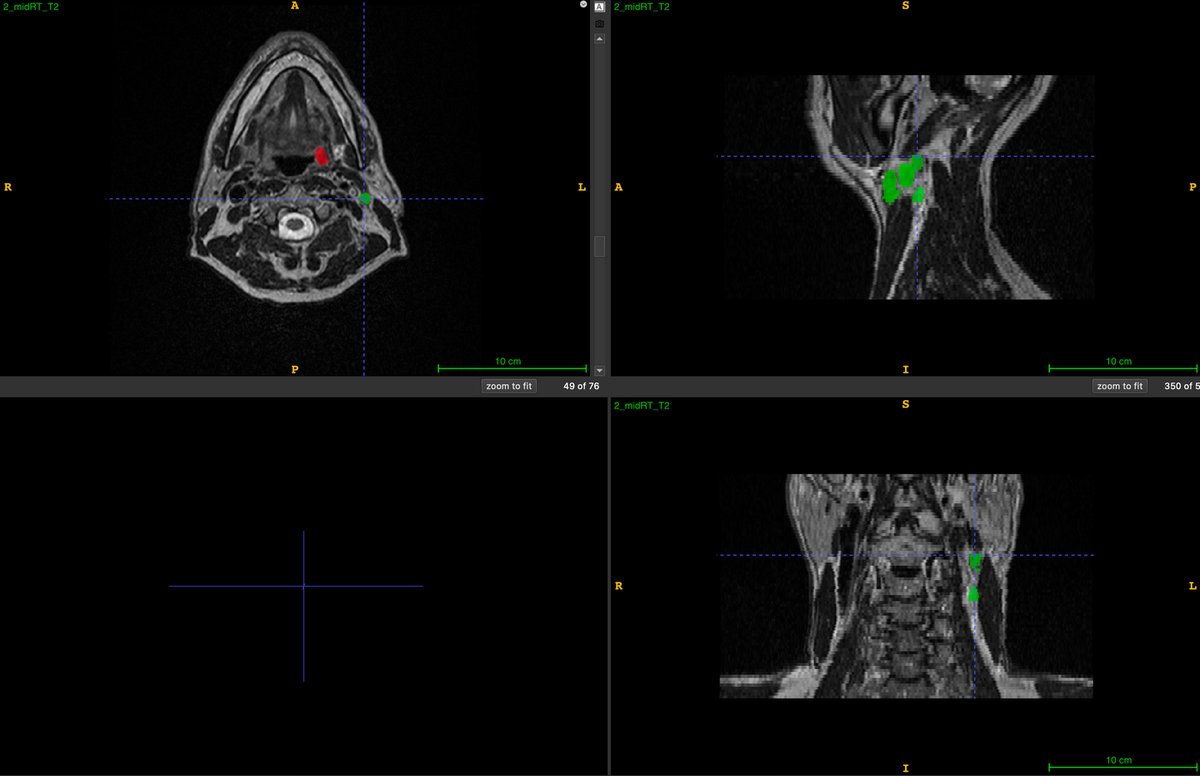This screenshot has width=1200, height=776.
Task: Click the 'L' marker at right of the coronal view
Action: point(1192,586)
